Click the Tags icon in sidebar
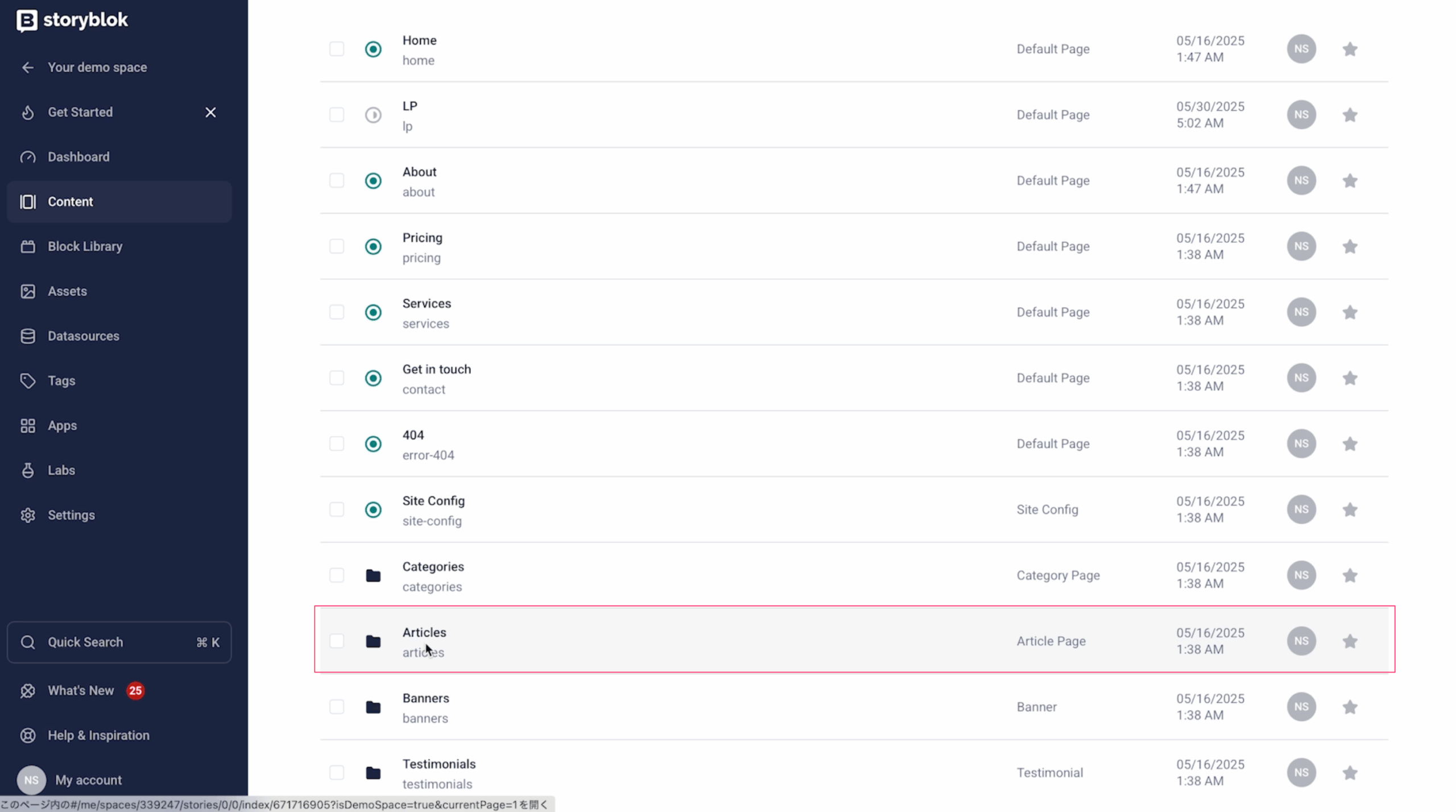Screen dimensions: 1456x812 (28, 380)
